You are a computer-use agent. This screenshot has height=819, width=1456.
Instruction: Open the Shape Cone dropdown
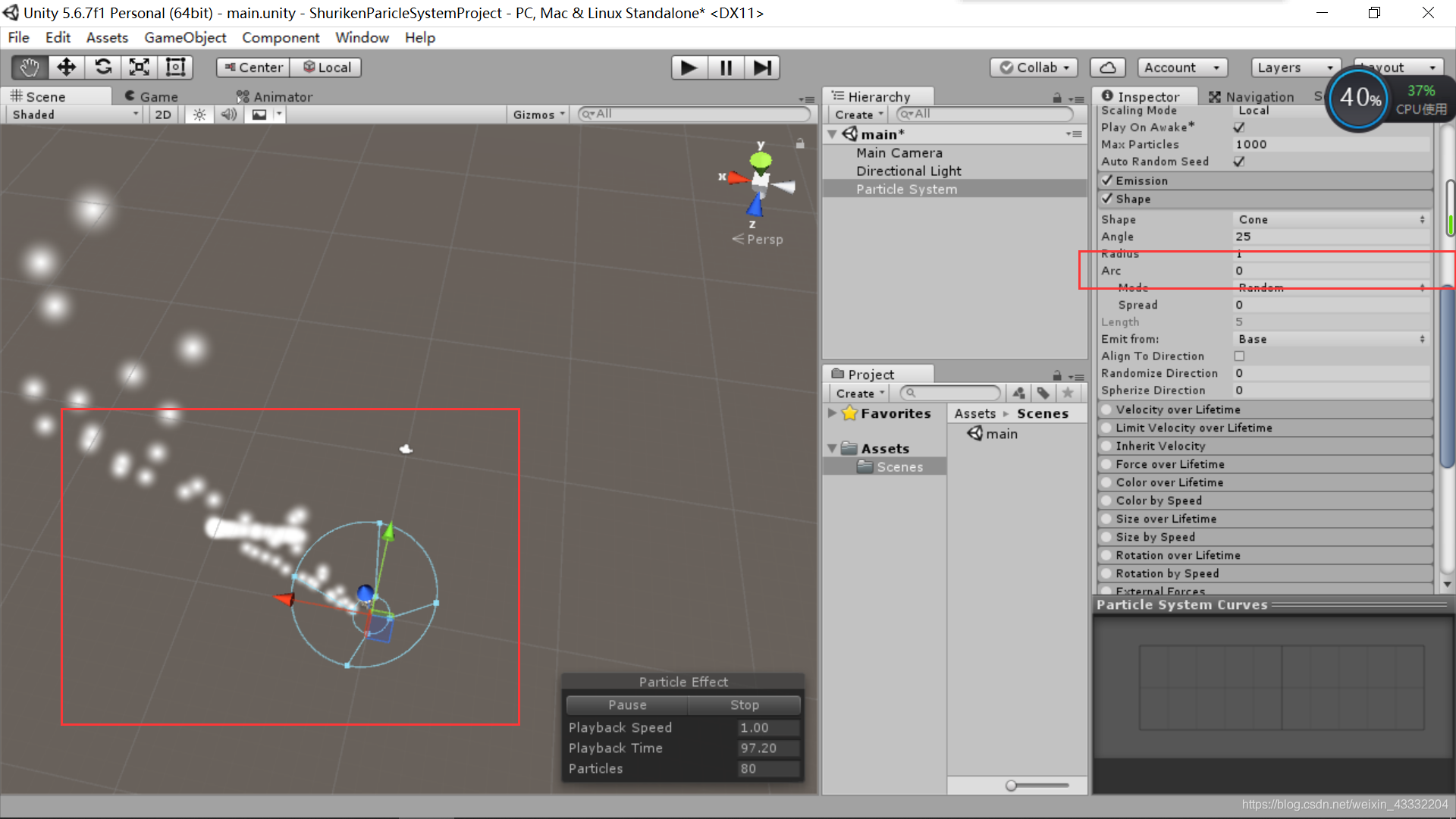click(1331, 219)
